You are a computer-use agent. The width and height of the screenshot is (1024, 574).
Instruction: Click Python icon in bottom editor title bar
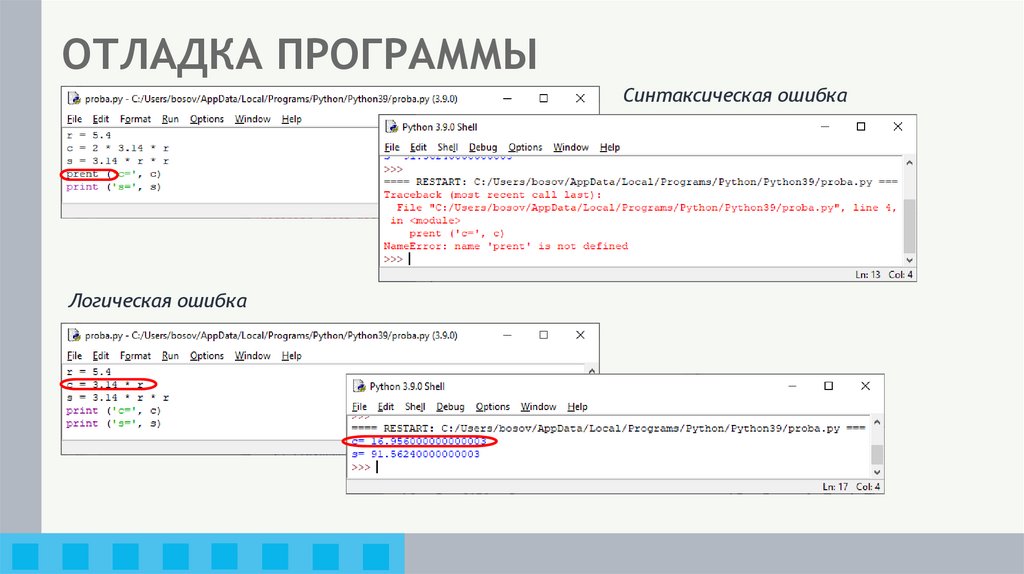(x=74, y=336)
